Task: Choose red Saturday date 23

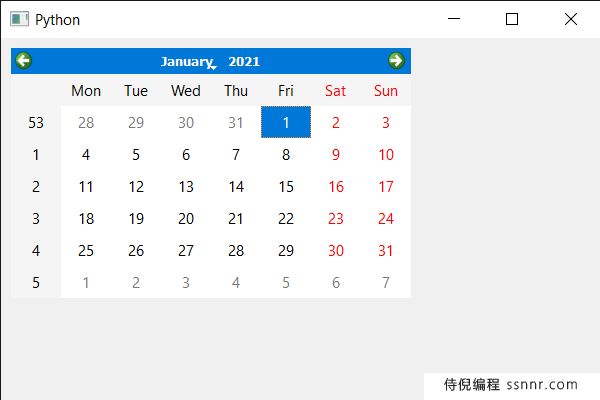Action: coord(336,218)
